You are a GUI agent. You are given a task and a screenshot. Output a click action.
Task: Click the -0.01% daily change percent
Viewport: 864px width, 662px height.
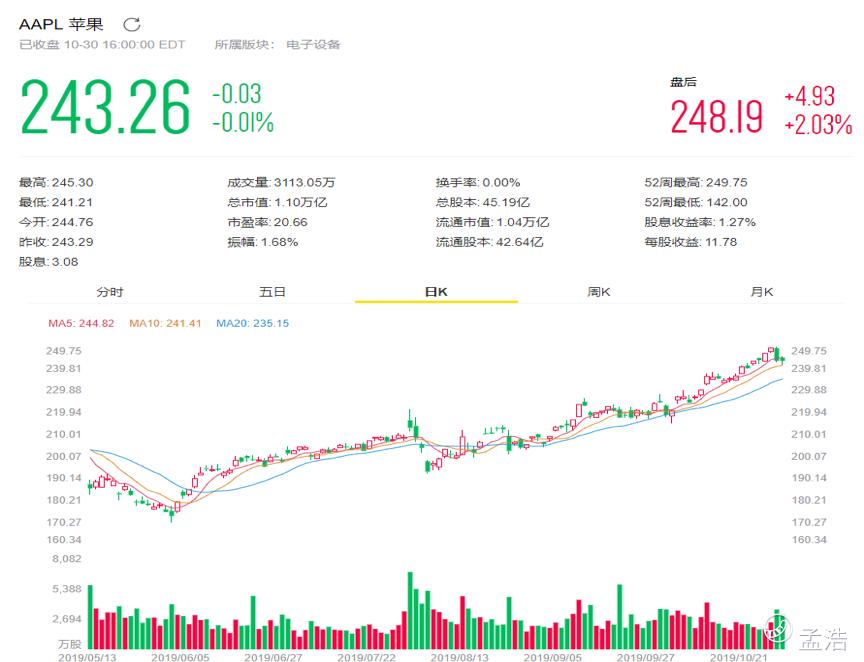pyautogui.click(x=243, y=122)
